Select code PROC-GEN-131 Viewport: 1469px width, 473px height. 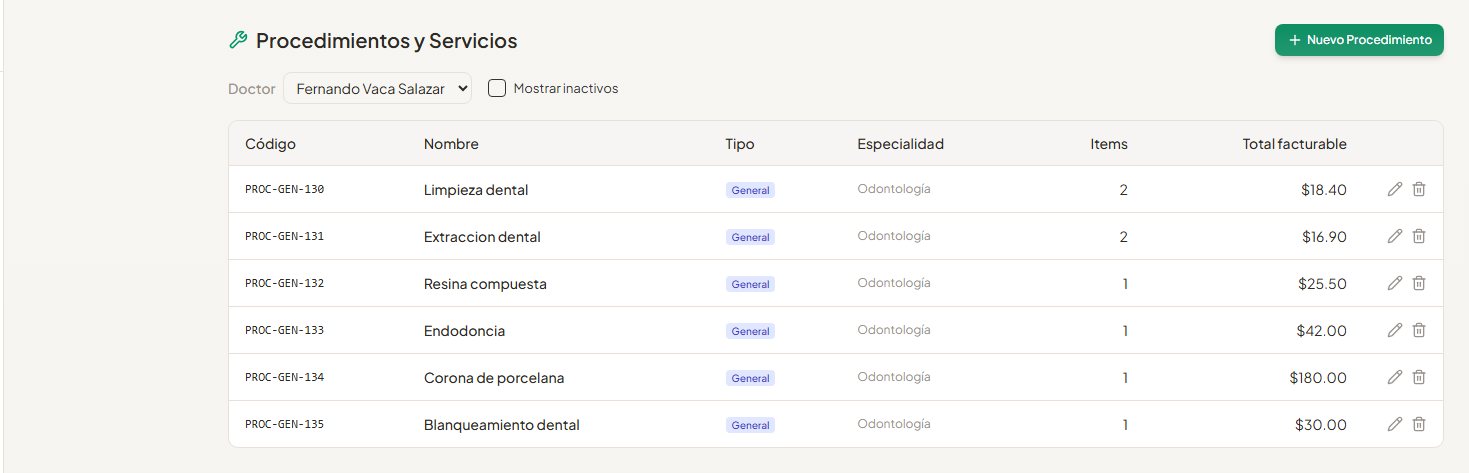[x=284, y=236]
